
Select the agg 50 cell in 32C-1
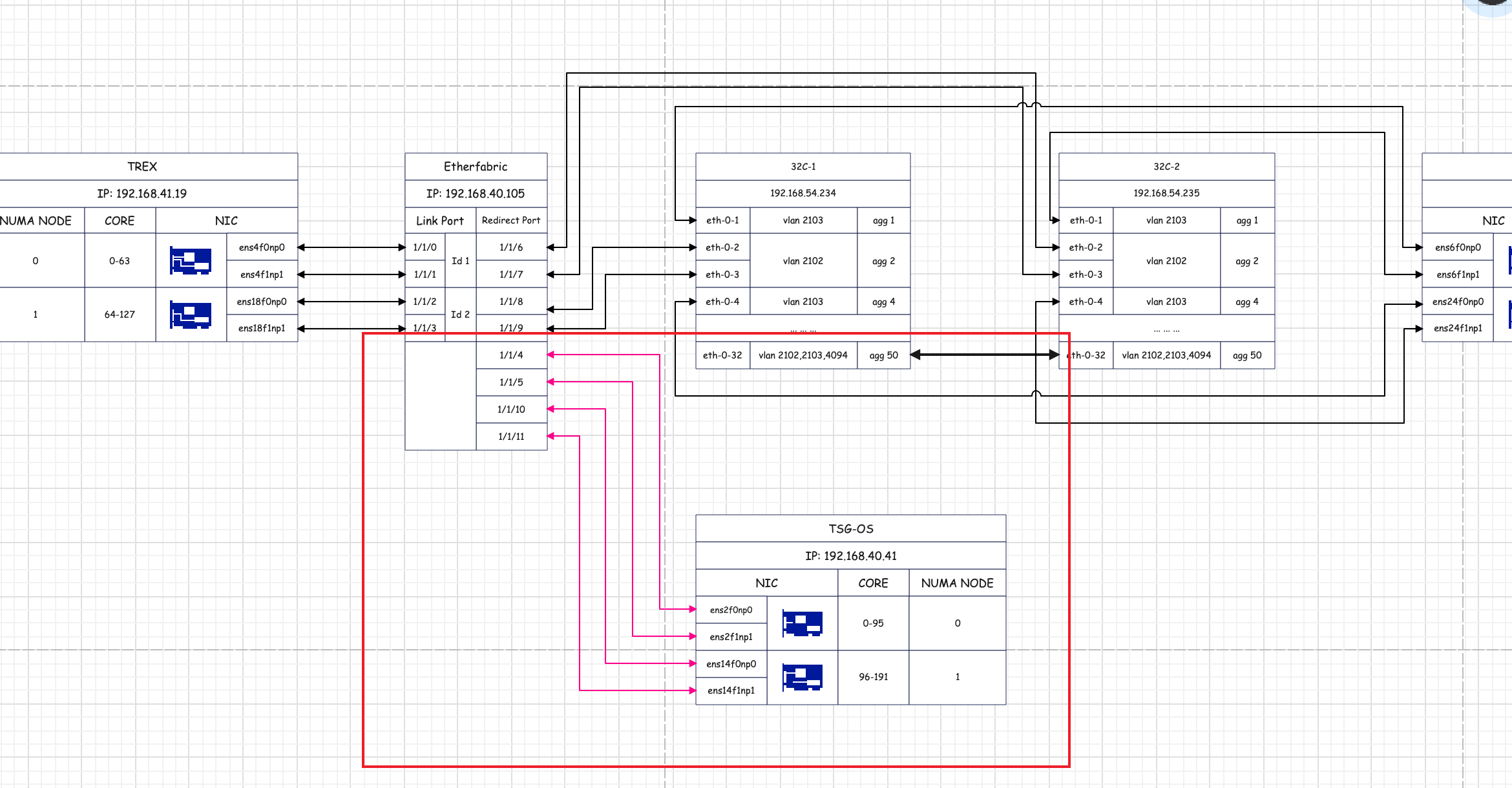pyautogui.click(x=883, y=355)
